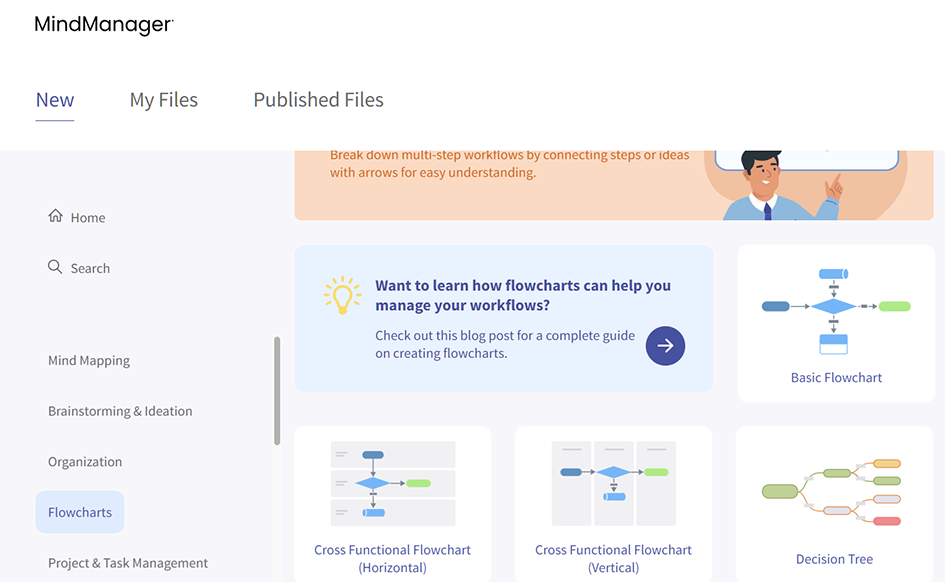Click the sidebar vertical scrollbar
945x582 pixels.
[x=277, y=390]
